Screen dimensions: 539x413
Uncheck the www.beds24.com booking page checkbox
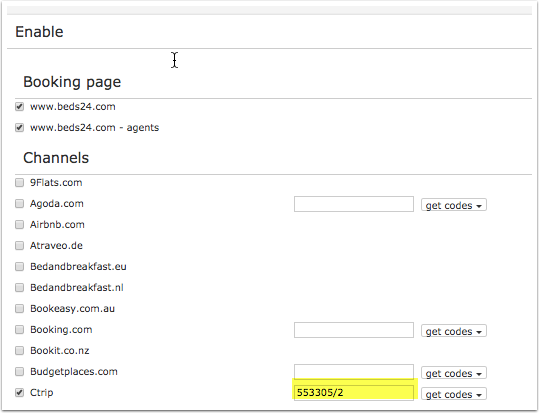20,107
